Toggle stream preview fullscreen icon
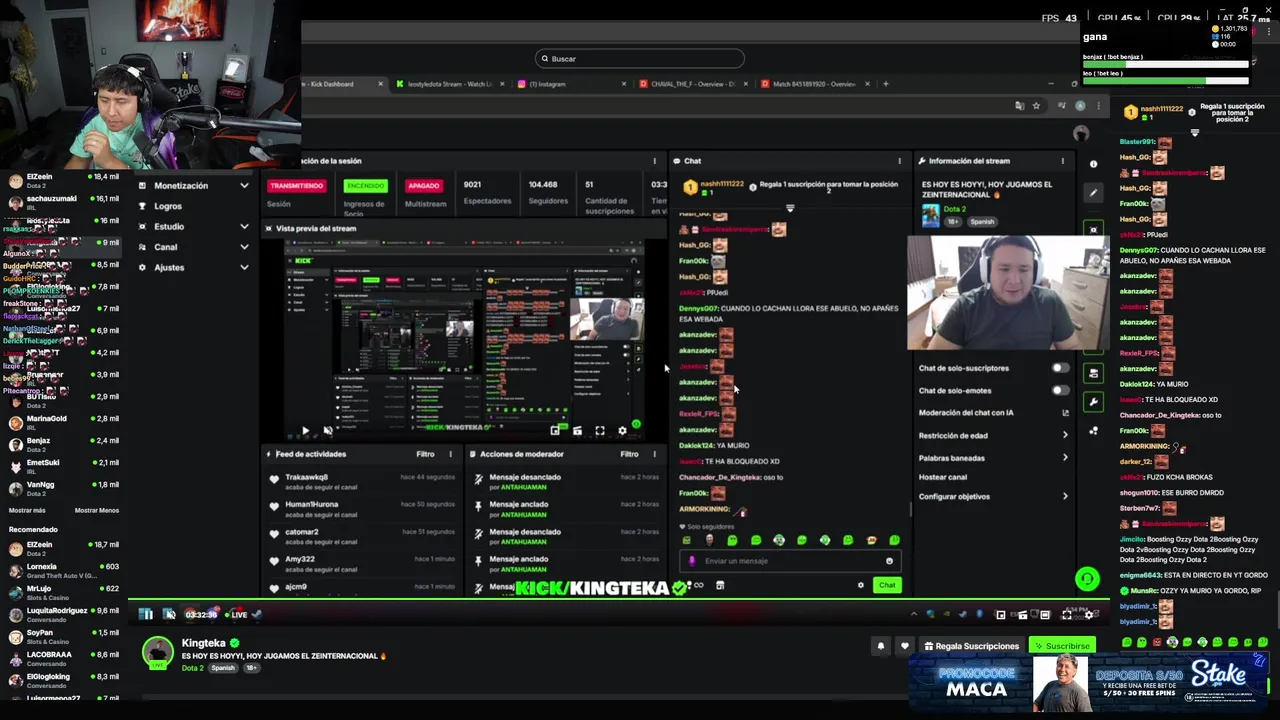1280x720 pixels. [600, 431]
